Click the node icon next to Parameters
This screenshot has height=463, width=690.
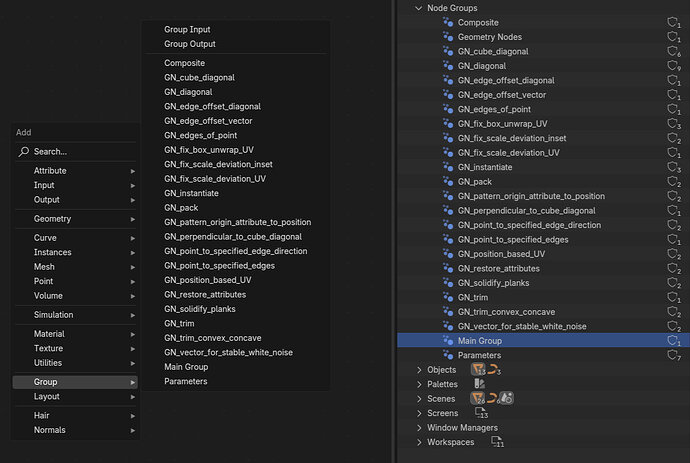click(448, 355)
